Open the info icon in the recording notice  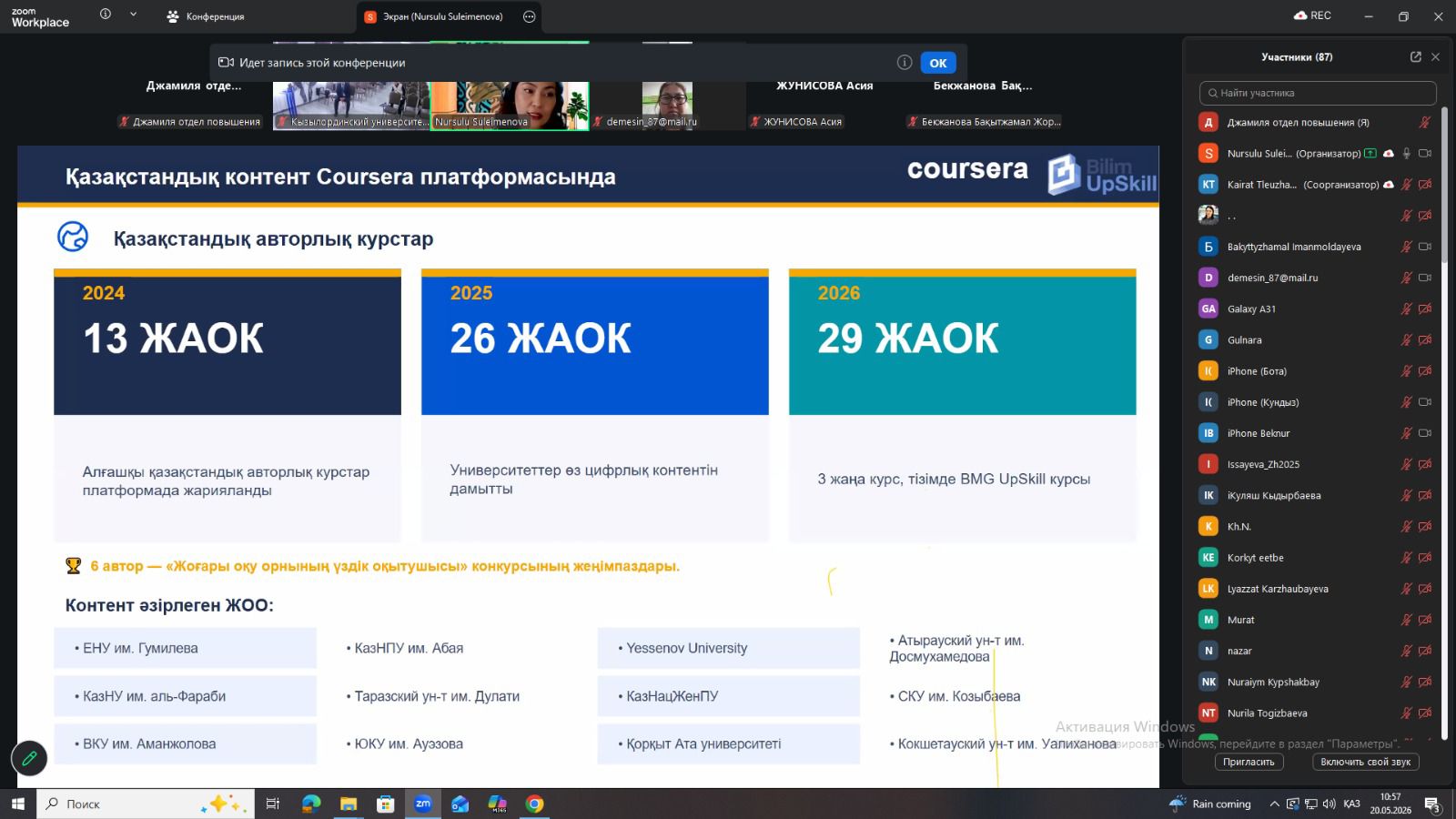coord(905,62)
